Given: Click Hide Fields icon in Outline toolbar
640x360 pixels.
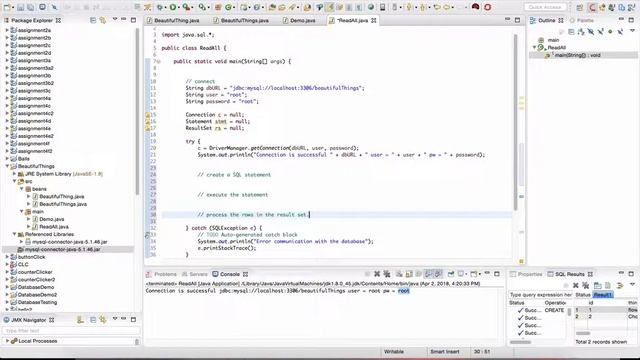Looking at the screenshot, I should click(591, 32).
